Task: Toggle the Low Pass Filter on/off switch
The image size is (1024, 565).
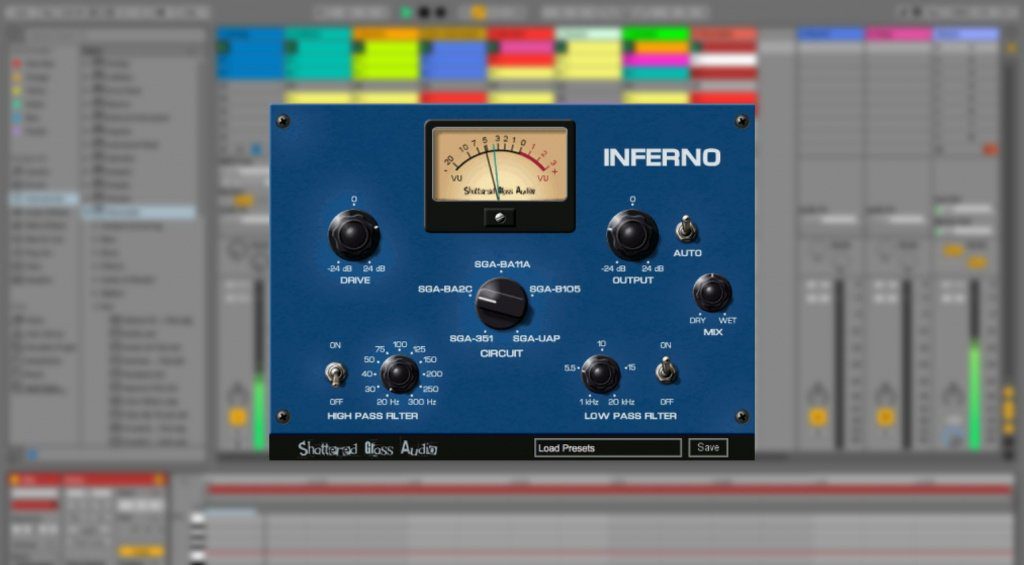Action: pyautogui.click(x=665, y=370)
